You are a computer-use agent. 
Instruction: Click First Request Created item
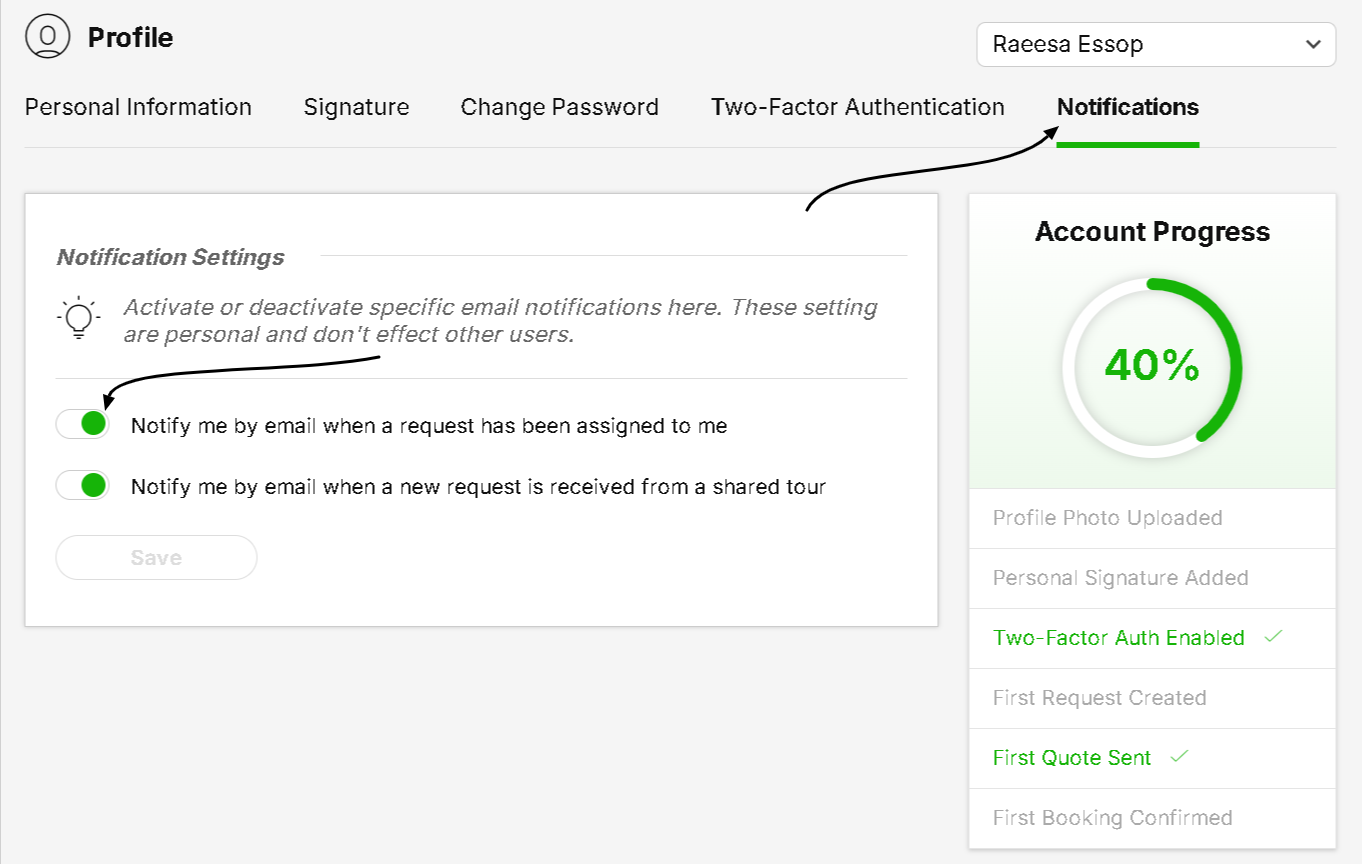tap(1099, 698)
